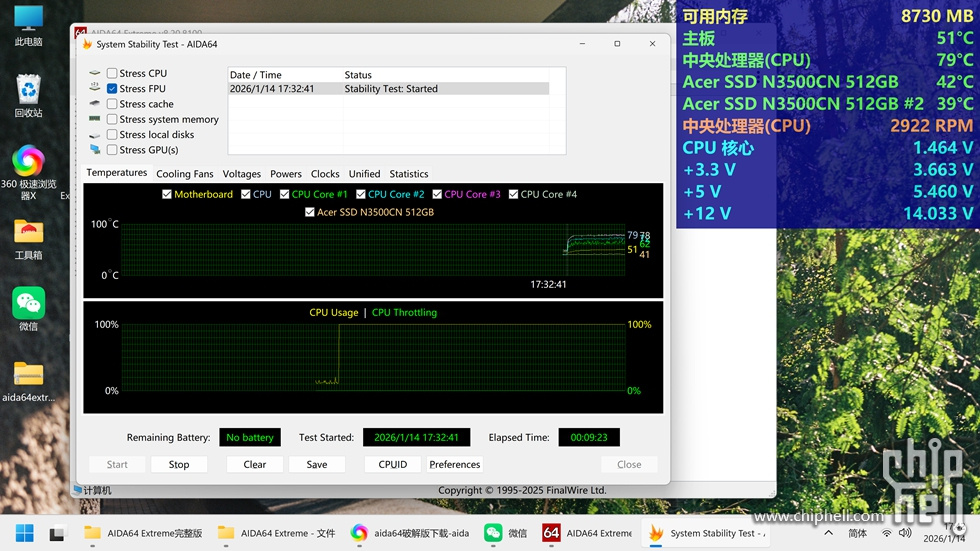Toggle the Acer SSD N3500CN 512GB graph checkbox

coord(309,212)
